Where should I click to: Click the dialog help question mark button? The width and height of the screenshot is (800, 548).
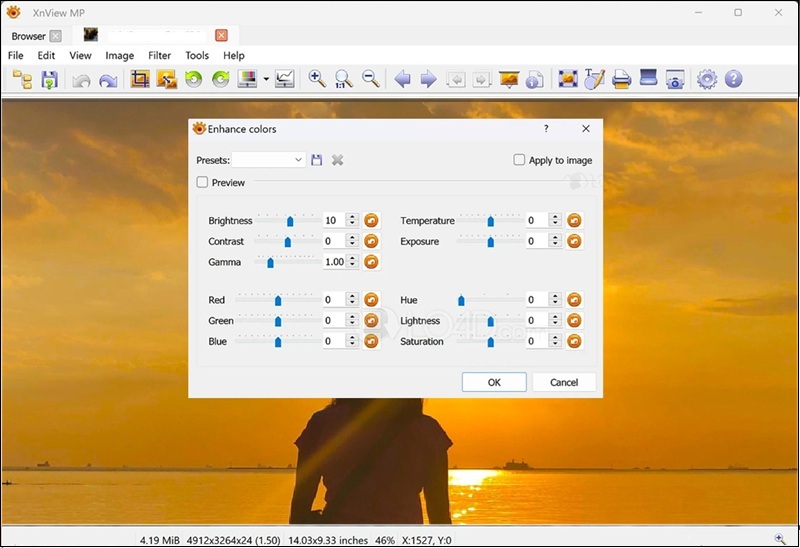coord(546,129)
